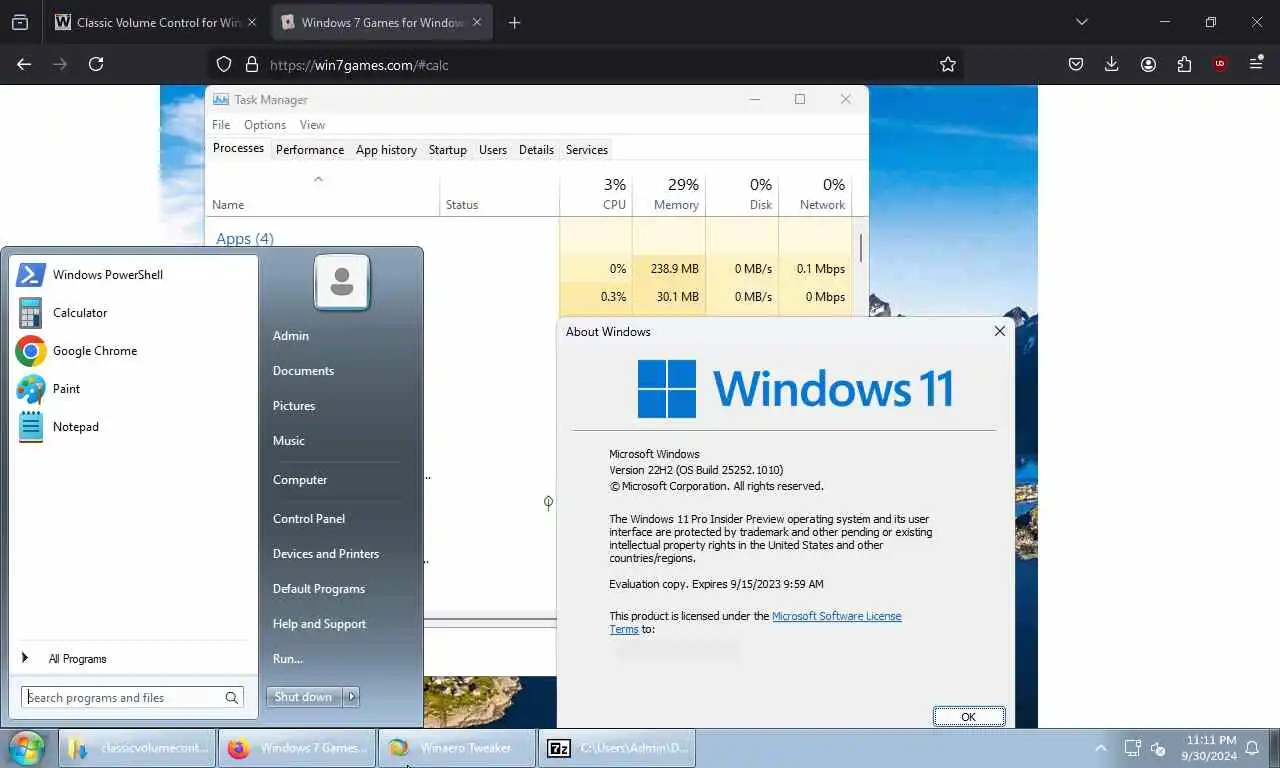Switch to 7-Zip taskbar window
The height and width of the screenshot is (768, 1280).
tap(617, 748)
